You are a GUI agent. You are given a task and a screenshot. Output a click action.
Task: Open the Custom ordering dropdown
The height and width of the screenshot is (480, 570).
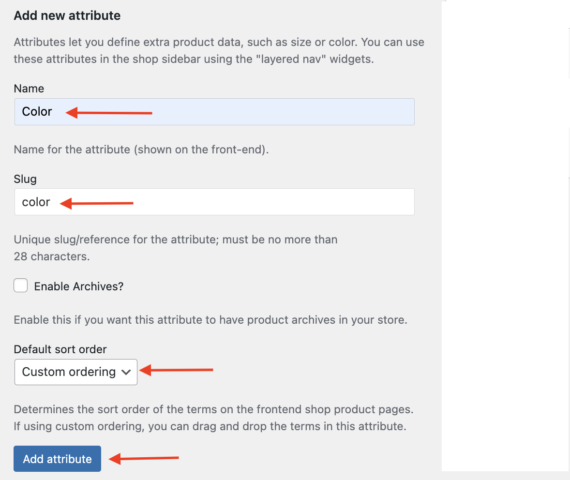(x=76, y=372)
